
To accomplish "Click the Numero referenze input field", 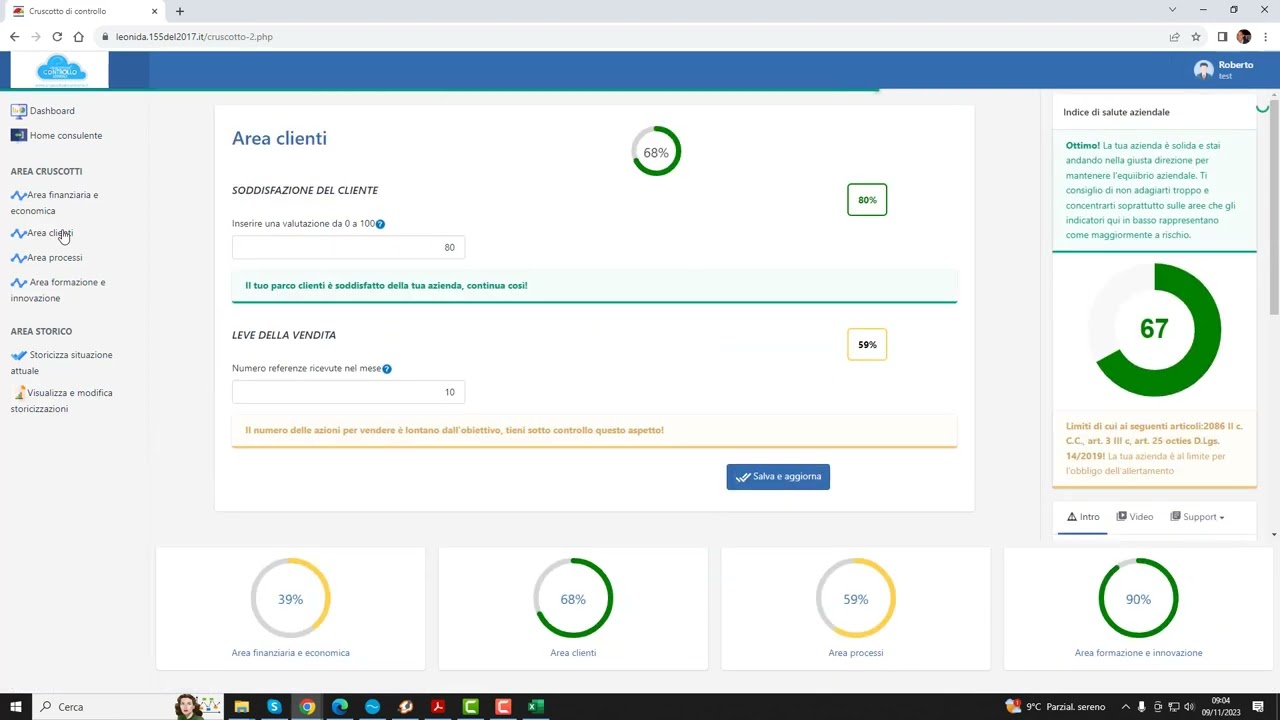I will click(348, 393).
